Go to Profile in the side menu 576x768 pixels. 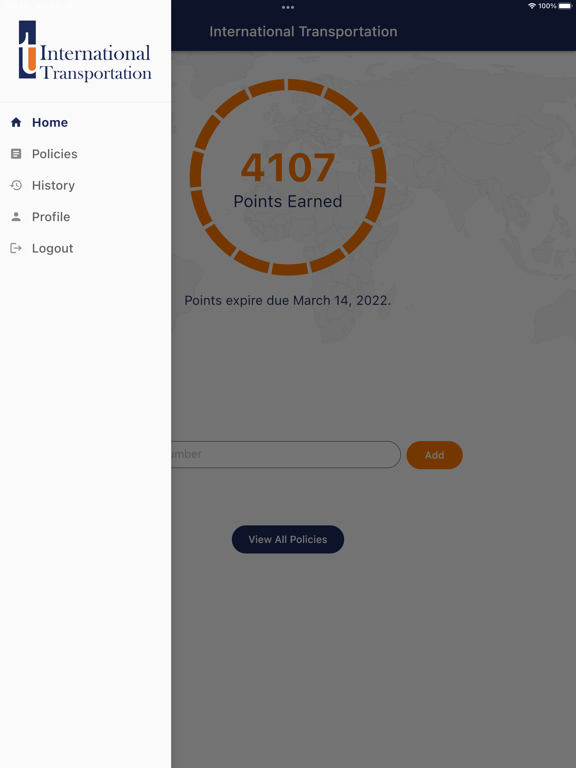85,216
